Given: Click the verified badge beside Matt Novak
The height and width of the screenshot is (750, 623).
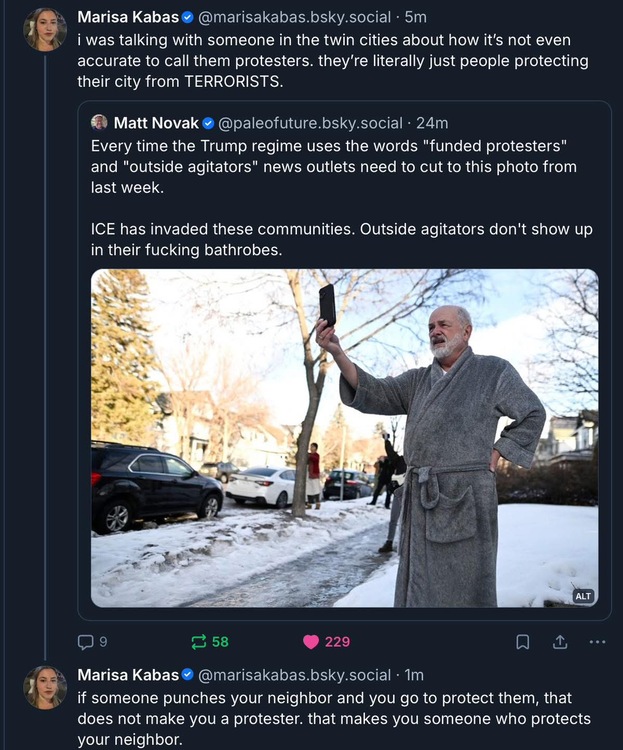Looking at the screenshot, I should [208, 123].
